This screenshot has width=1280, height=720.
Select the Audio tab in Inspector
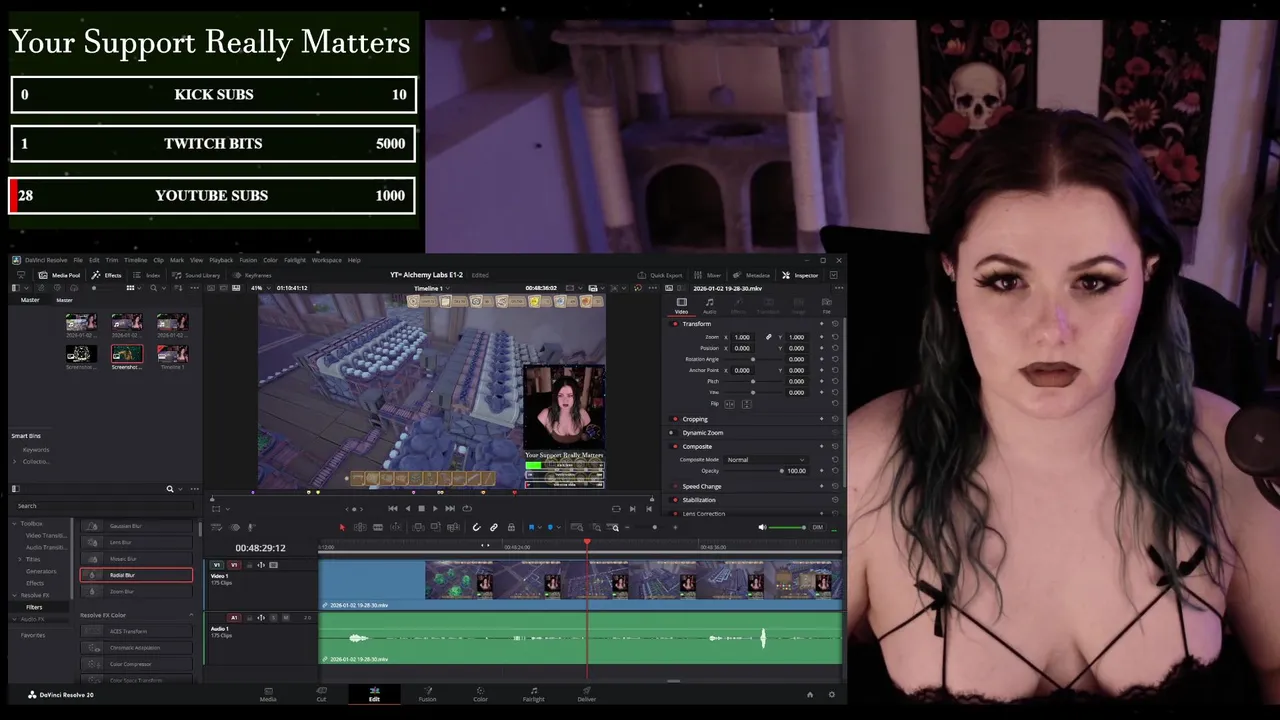(709, 305)
